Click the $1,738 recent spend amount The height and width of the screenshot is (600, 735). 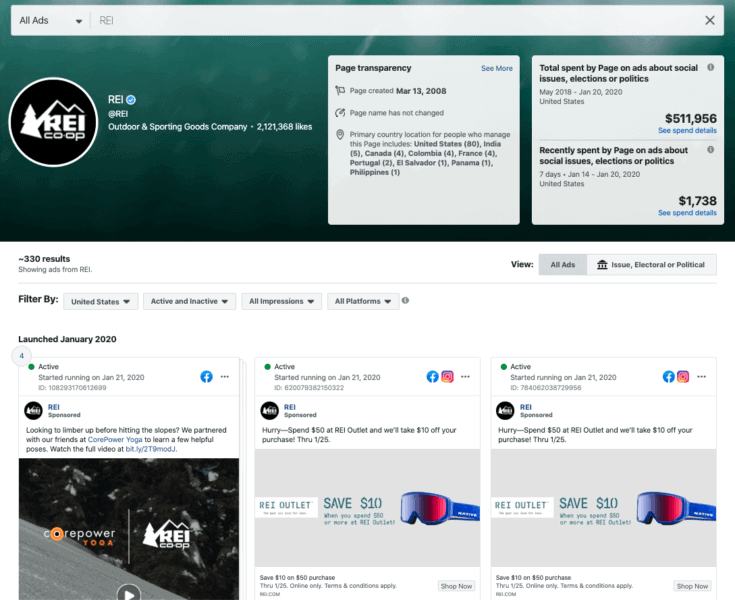pyautogui.click(x=698, y=201)
